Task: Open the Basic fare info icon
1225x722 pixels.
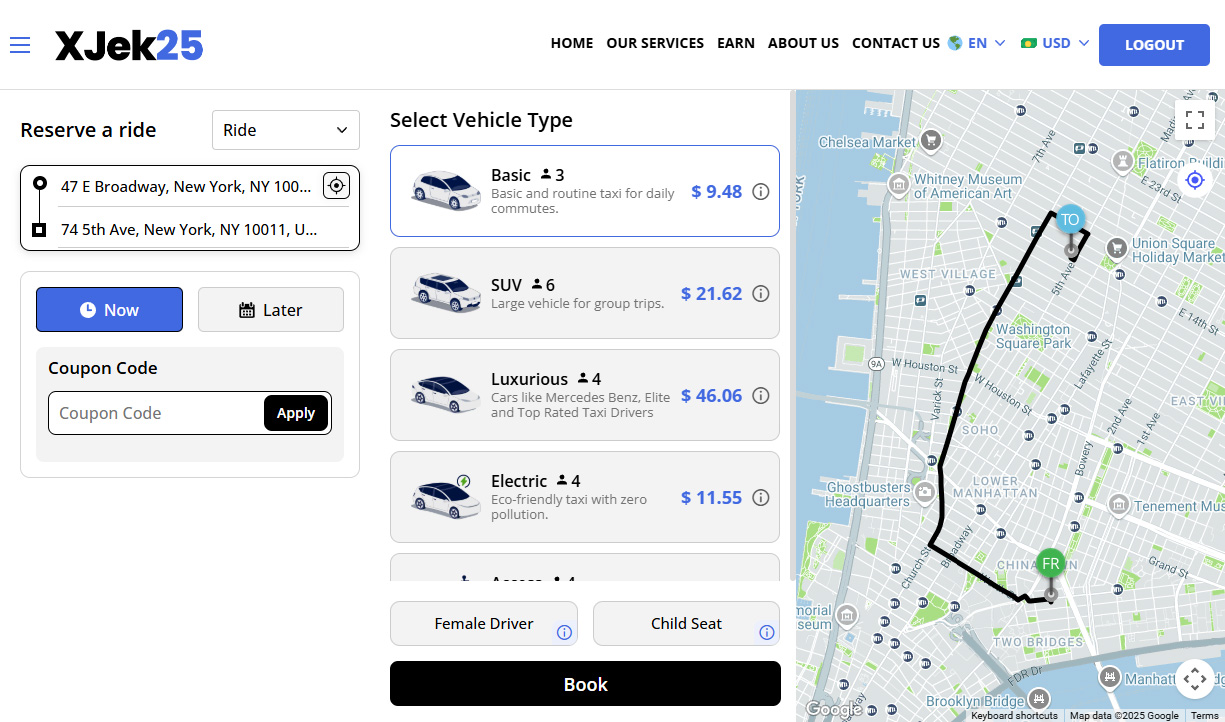Action: click(761, 191)
